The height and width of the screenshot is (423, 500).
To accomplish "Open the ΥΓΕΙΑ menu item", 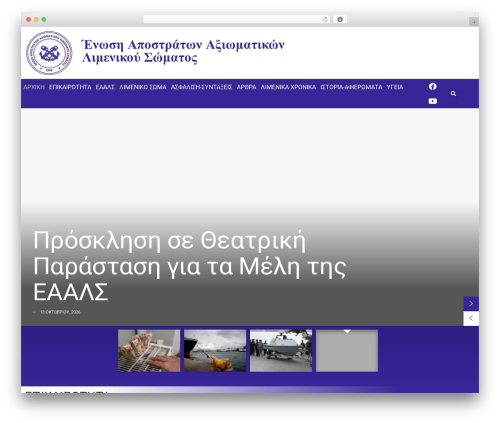I will coord(395,87).
